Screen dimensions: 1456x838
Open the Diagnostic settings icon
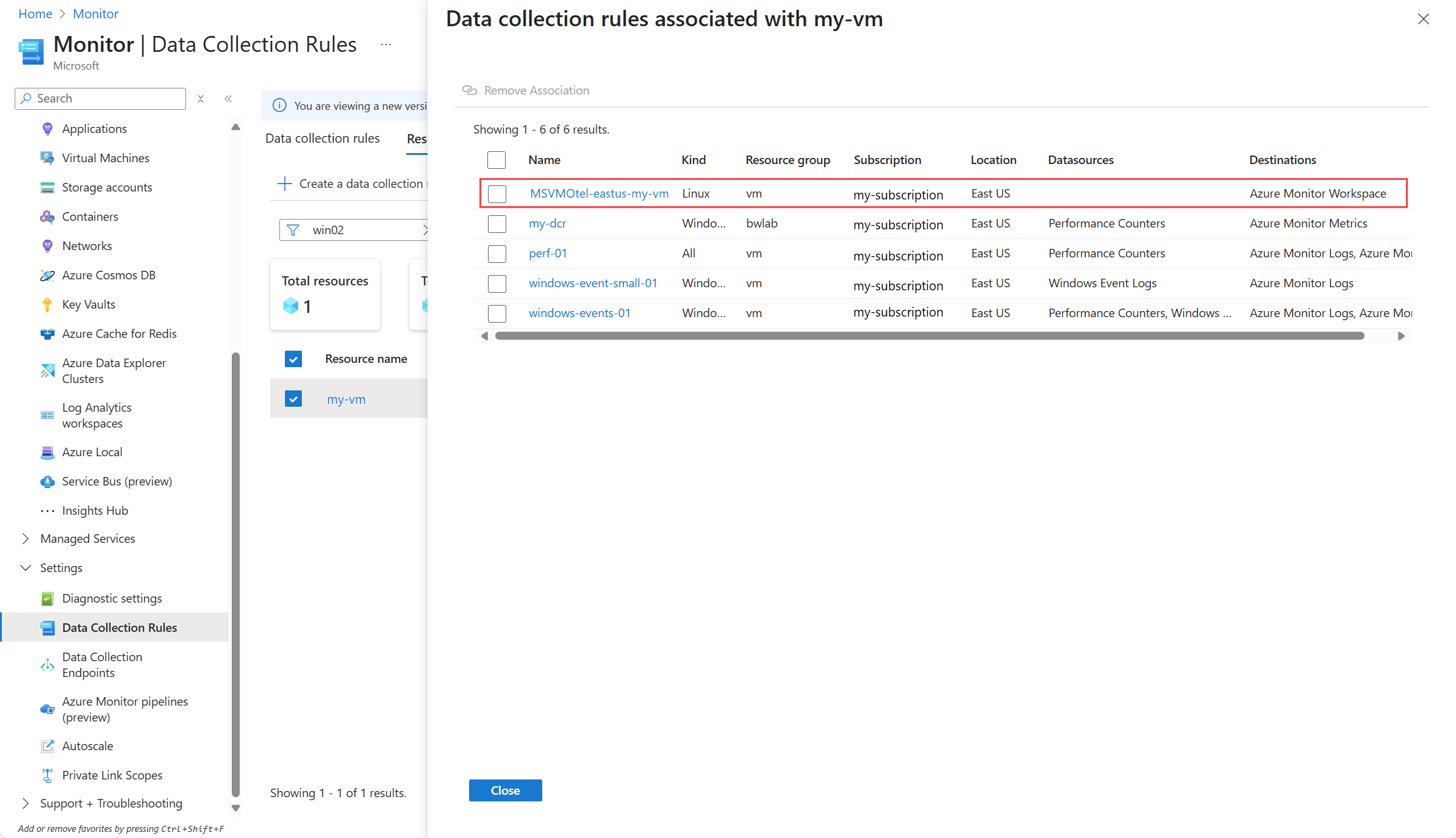[x=47, y=598]
